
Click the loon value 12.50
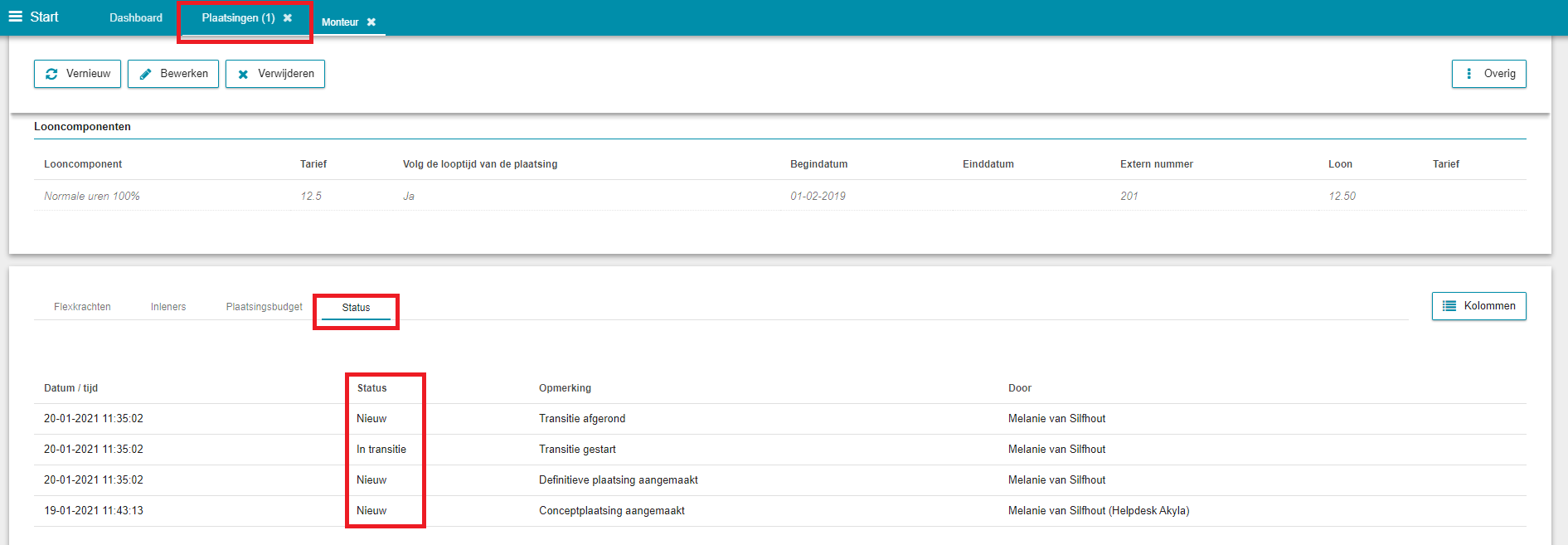(1342, 197)
